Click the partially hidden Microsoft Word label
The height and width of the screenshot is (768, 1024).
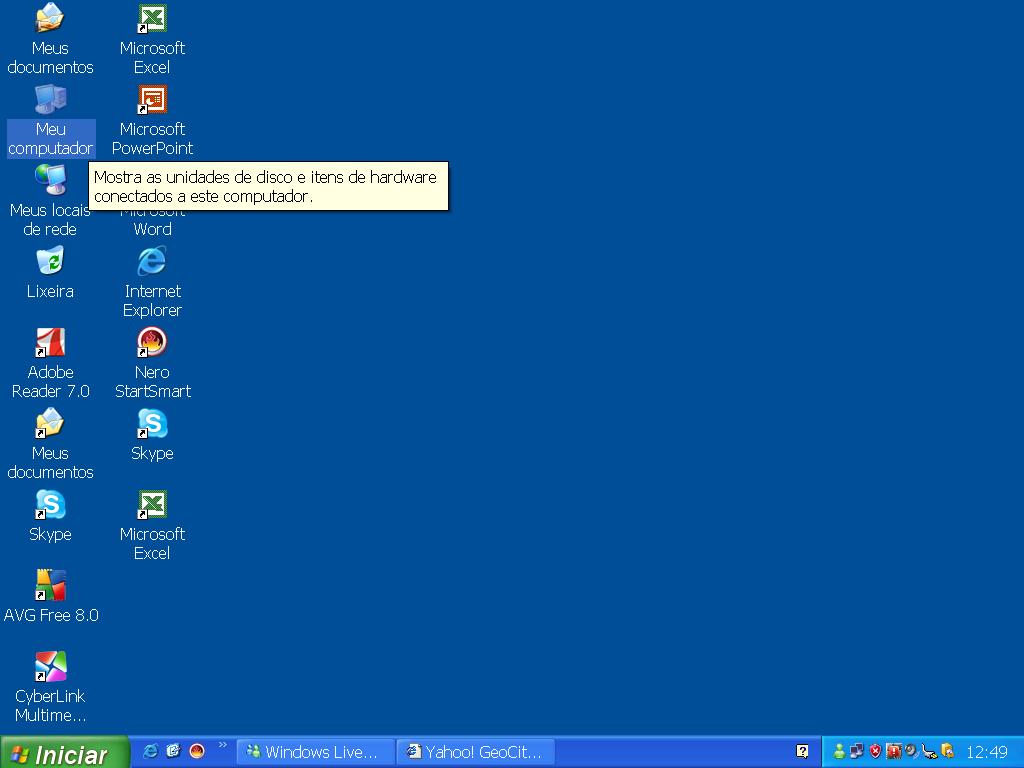coord(152,225)
